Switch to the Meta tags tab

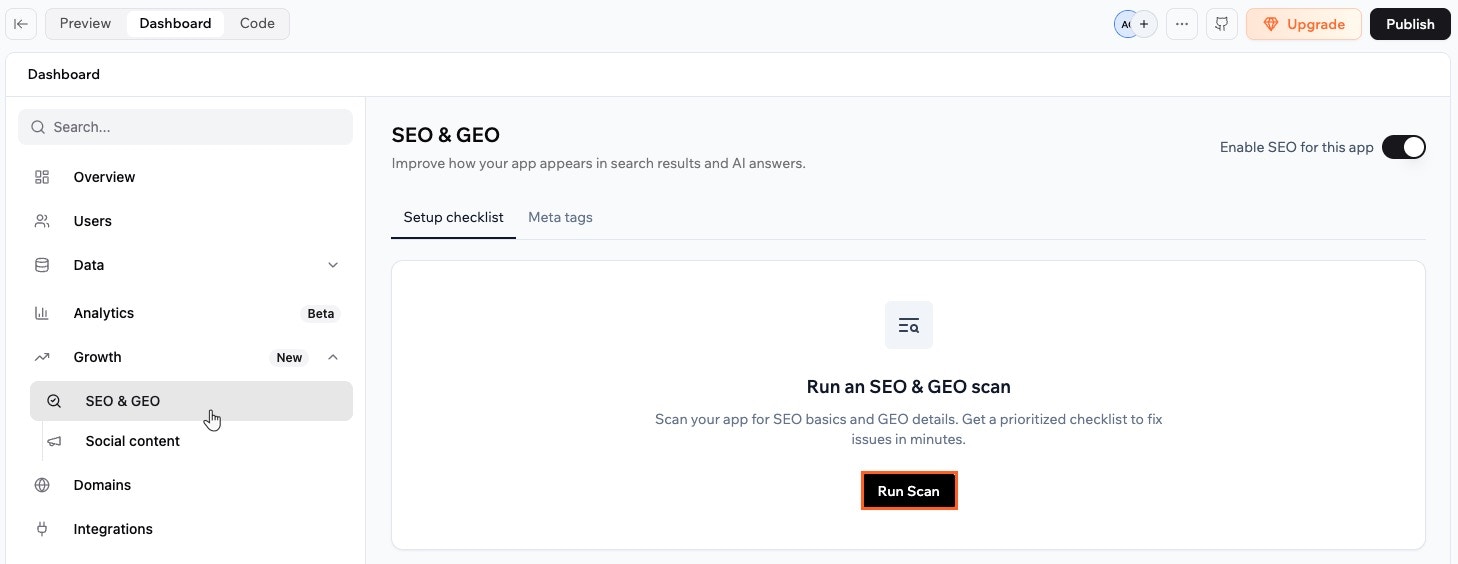point(560,217)
